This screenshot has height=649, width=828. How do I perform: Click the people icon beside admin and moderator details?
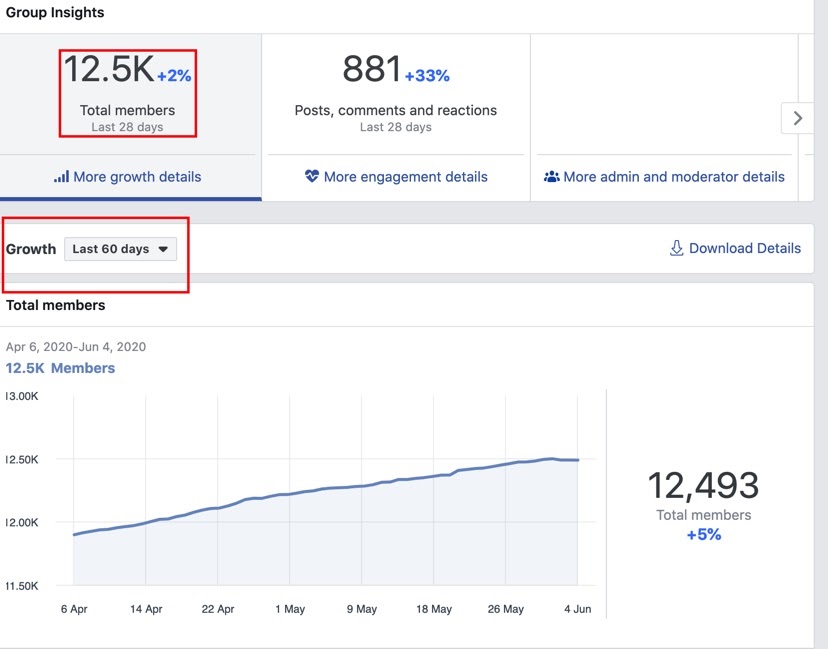coord(551,177)
